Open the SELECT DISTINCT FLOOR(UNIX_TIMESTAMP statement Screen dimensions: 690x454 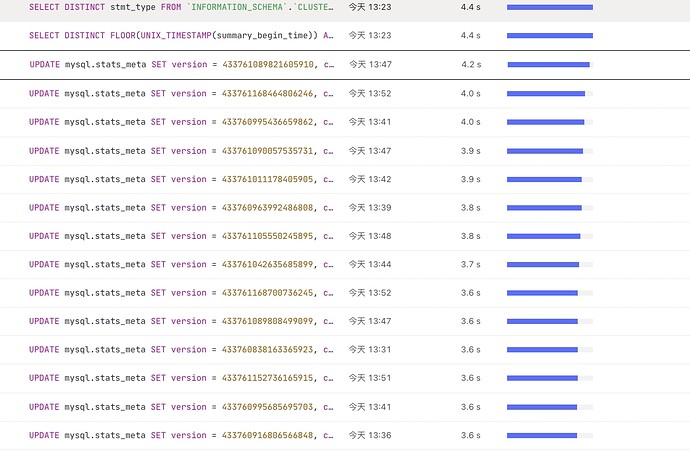(180, 36)
